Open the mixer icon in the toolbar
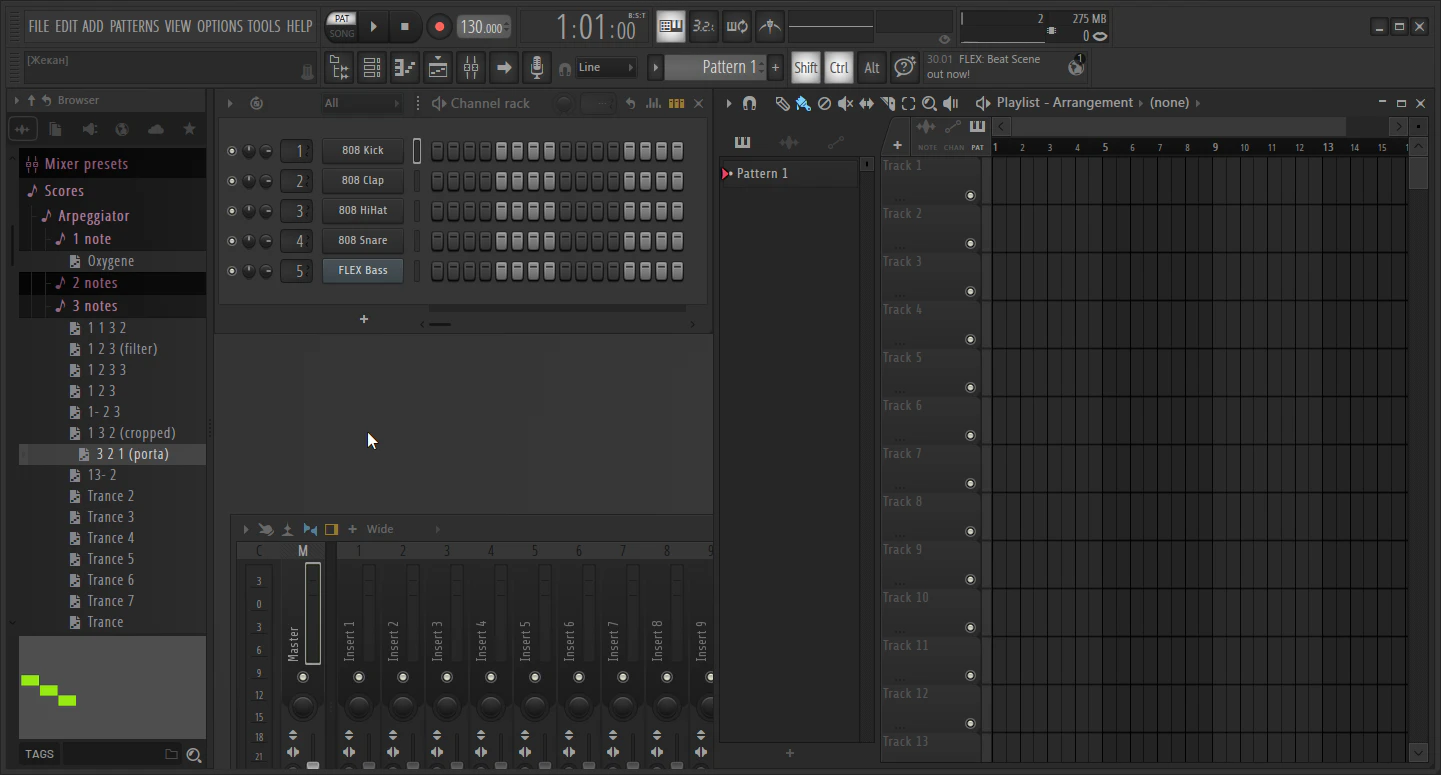Viewport: 1441px width, 775px height. (471, 68)
